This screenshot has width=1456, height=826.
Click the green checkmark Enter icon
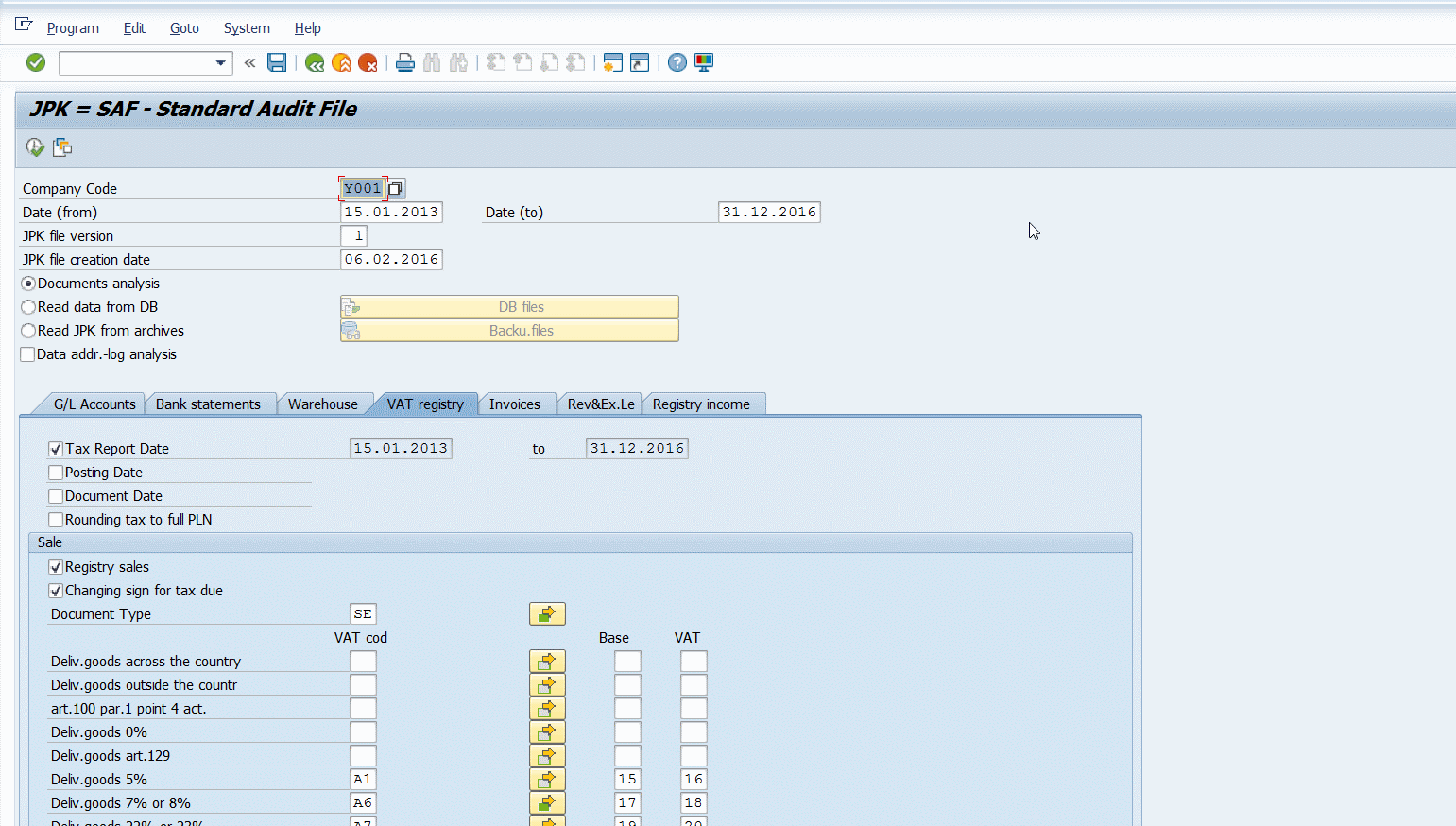tap(36, 62)
